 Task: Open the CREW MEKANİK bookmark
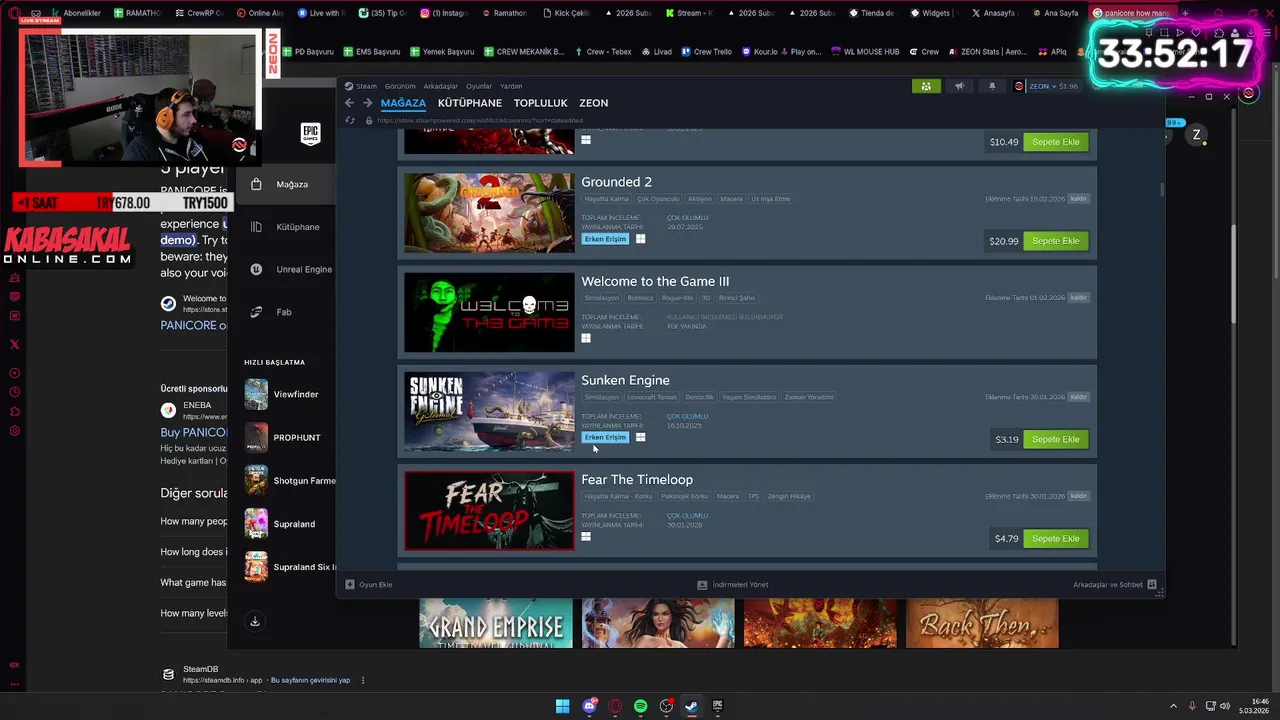(x=524, y=52)
